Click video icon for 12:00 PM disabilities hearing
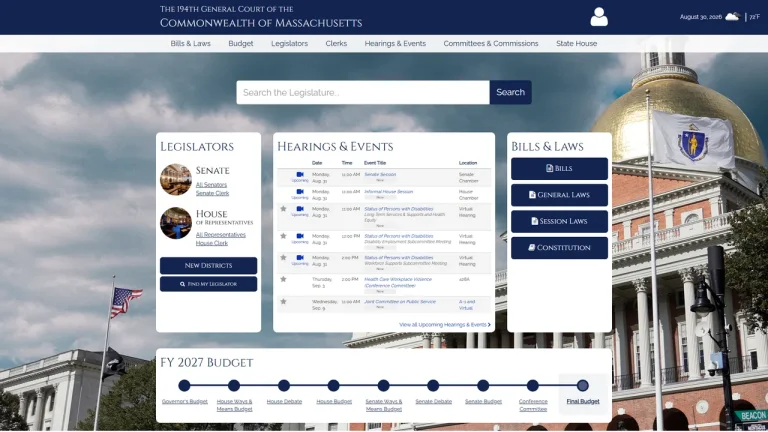Image resolution: width=768 pixels, height=432 pixels. 300,236
